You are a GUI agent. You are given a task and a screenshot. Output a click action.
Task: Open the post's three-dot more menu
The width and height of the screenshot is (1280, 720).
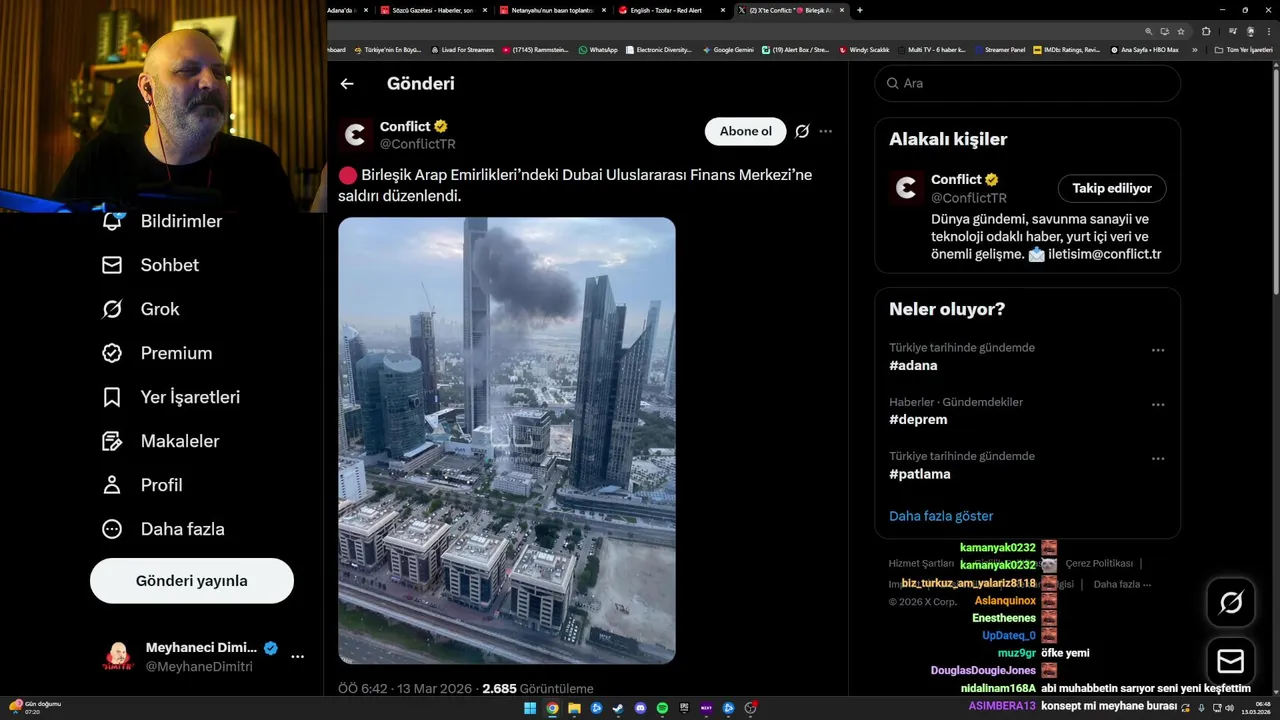pyautogui.click(x=825, y=131)
